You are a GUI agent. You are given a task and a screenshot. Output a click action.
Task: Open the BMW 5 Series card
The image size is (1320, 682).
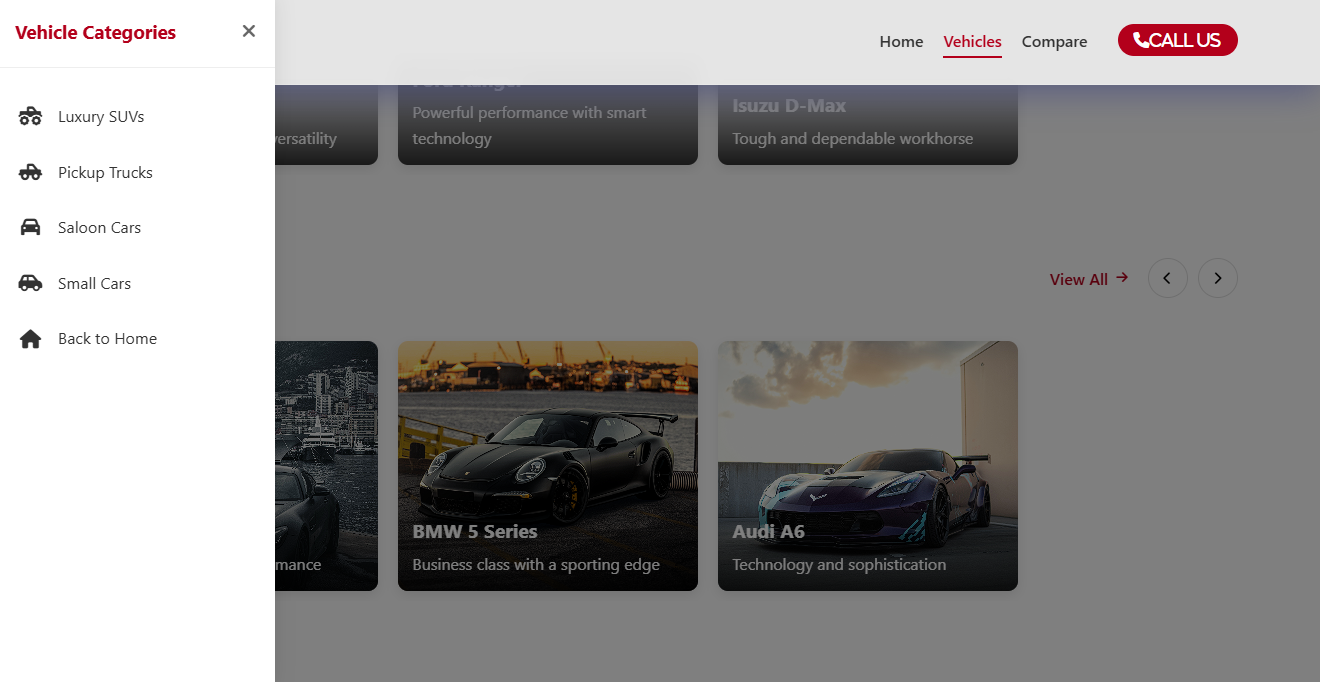pos(548,466)
